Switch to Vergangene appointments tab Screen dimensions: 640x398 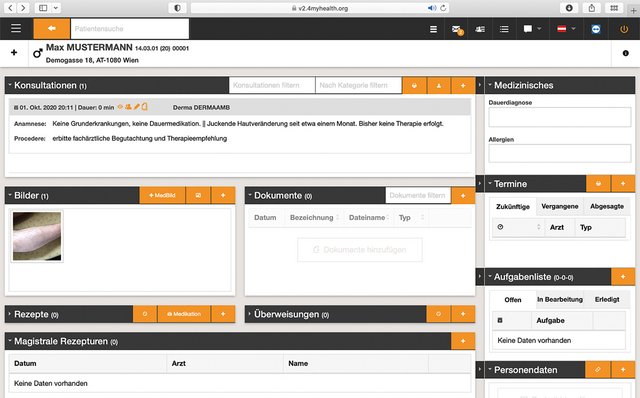tap(560, 207)
